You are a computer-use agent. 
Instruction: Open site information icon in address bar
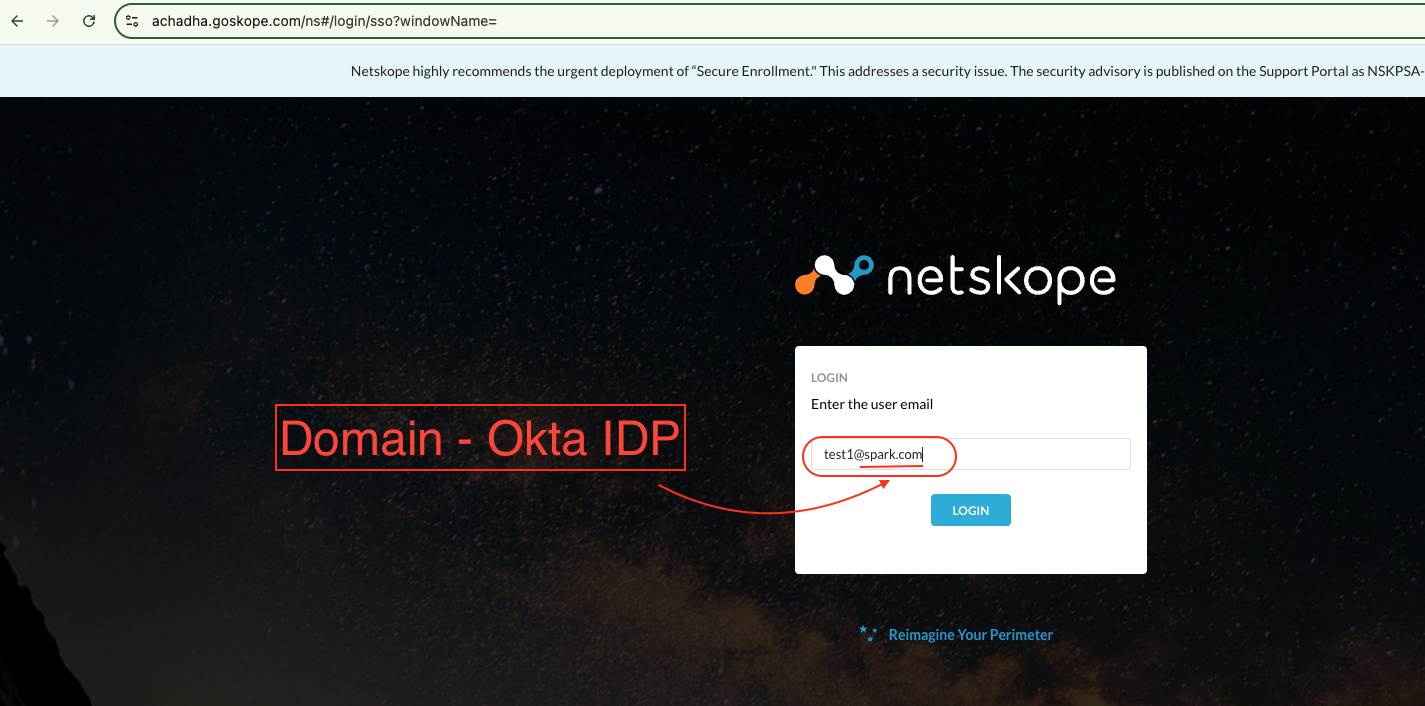[x=132, y=21]
